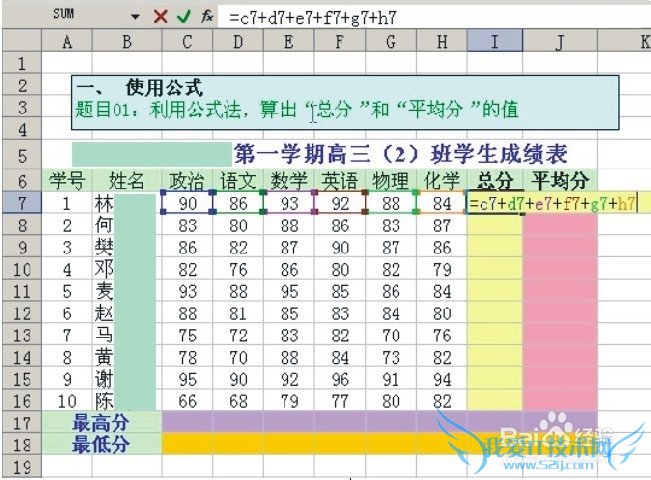Open the insert function fx dialog
This screenshot has height=480, width=651.
(207, 17)
